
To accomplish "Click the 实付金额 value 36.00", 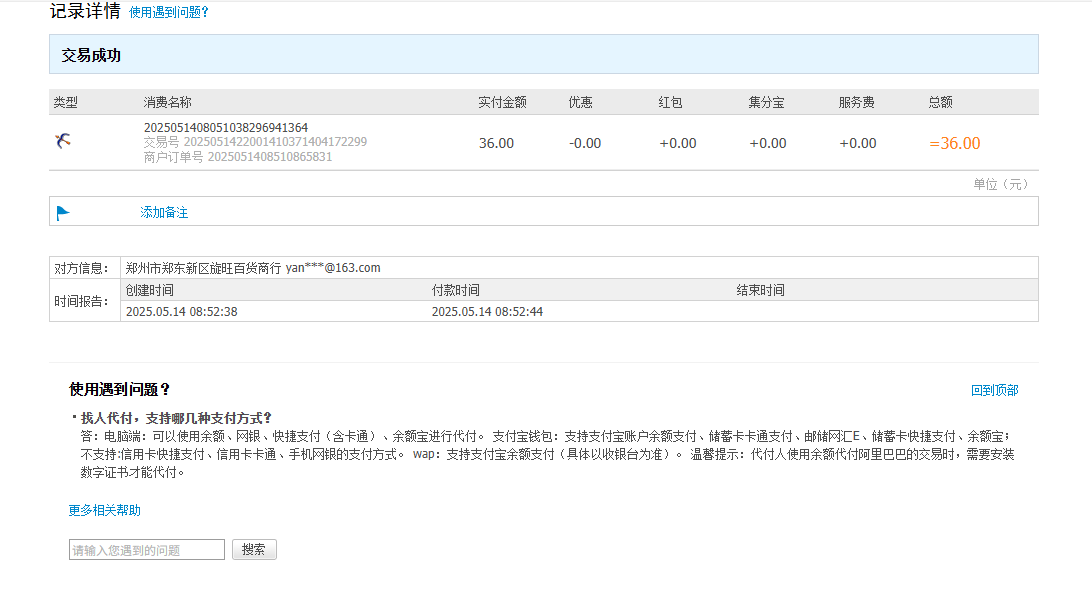I will (497, 143).
